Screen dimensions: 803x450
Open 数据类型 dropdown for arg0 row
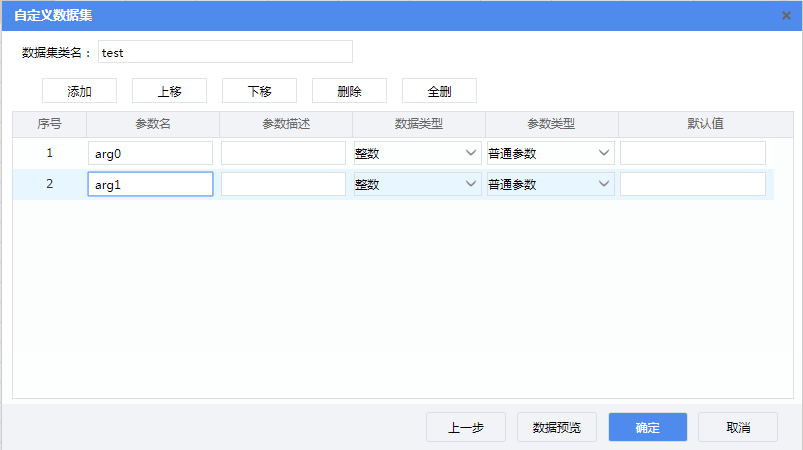click(x=417, y=153)
